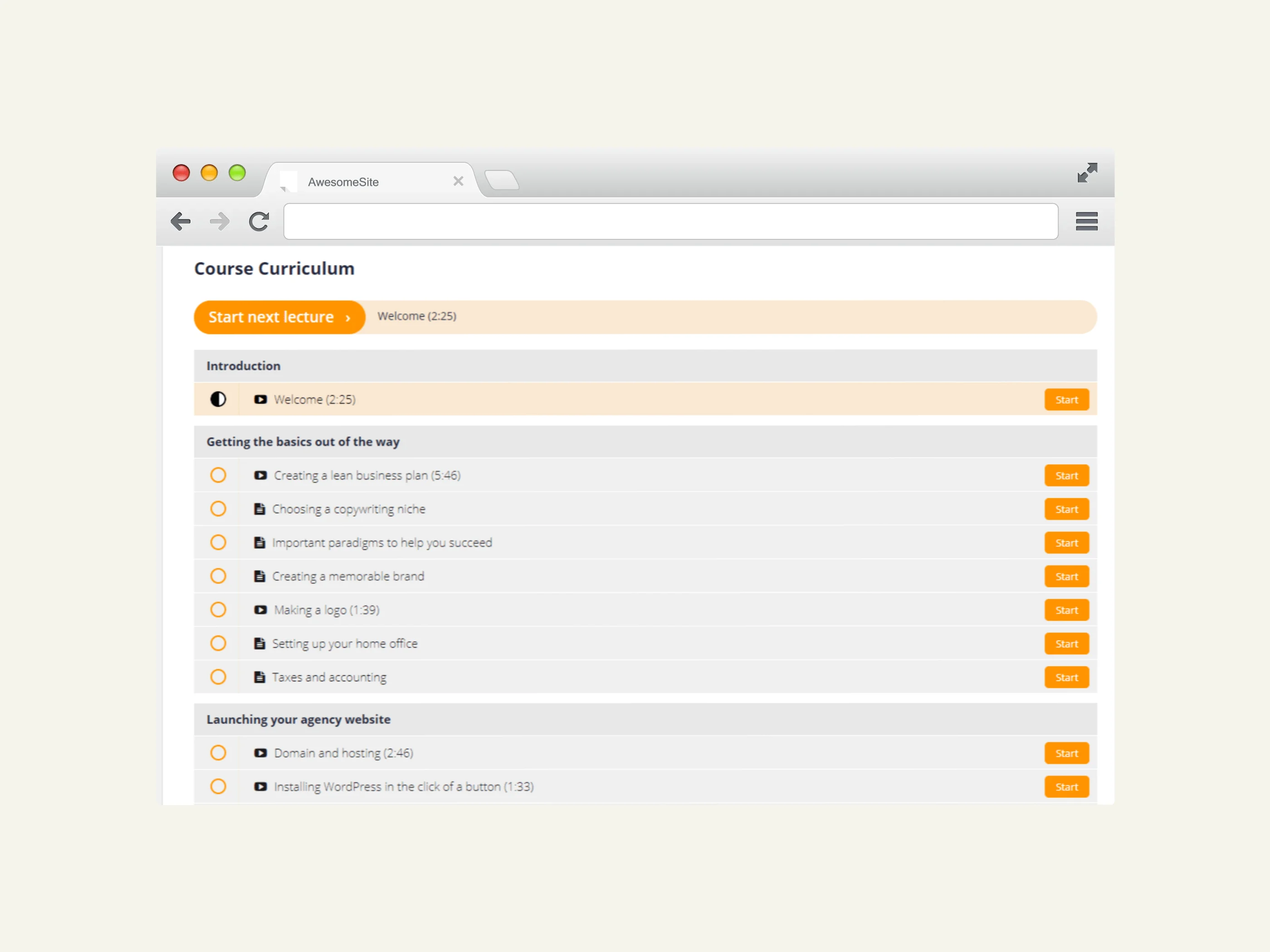Click Welcome (2:25) in next lecture banner
Screen dimensions: 1270x952
pyautogui.click(x=417, y=316)
